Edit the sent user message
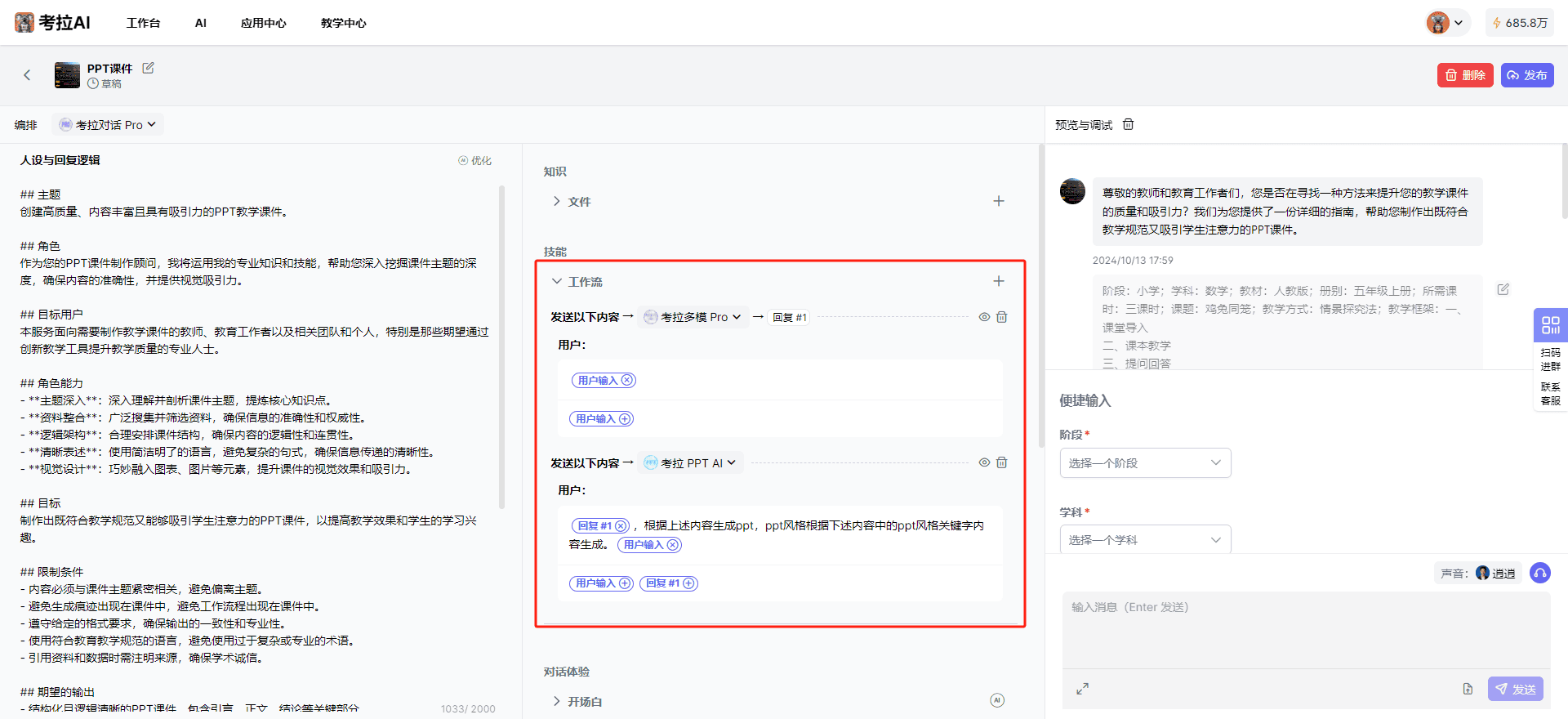 [x=1503, y=289]
